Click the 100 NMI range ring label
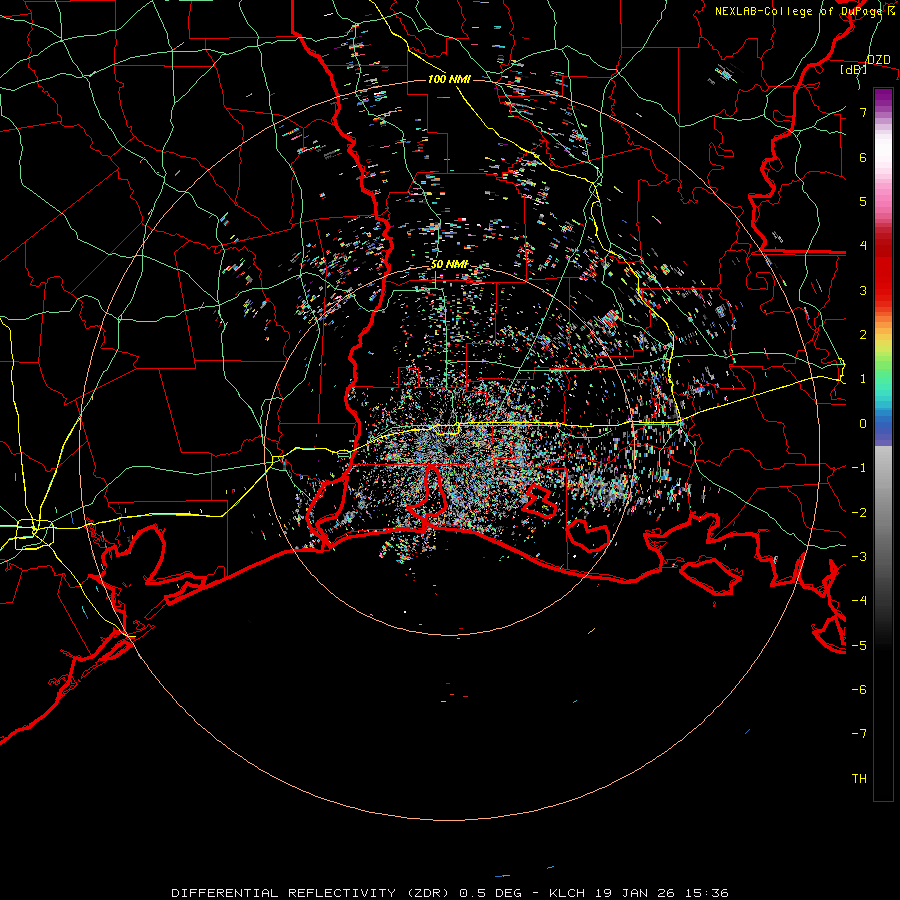The height and width of the screenshot is (900, 900). click(449, 79)
